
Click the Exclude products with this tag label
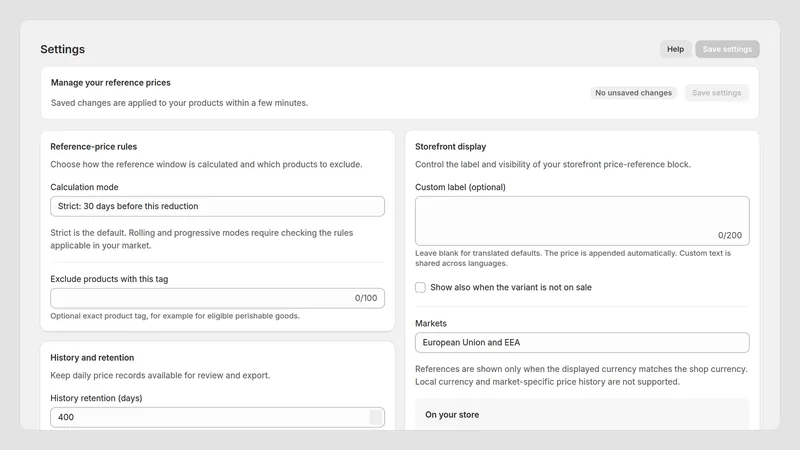[109, 279]
